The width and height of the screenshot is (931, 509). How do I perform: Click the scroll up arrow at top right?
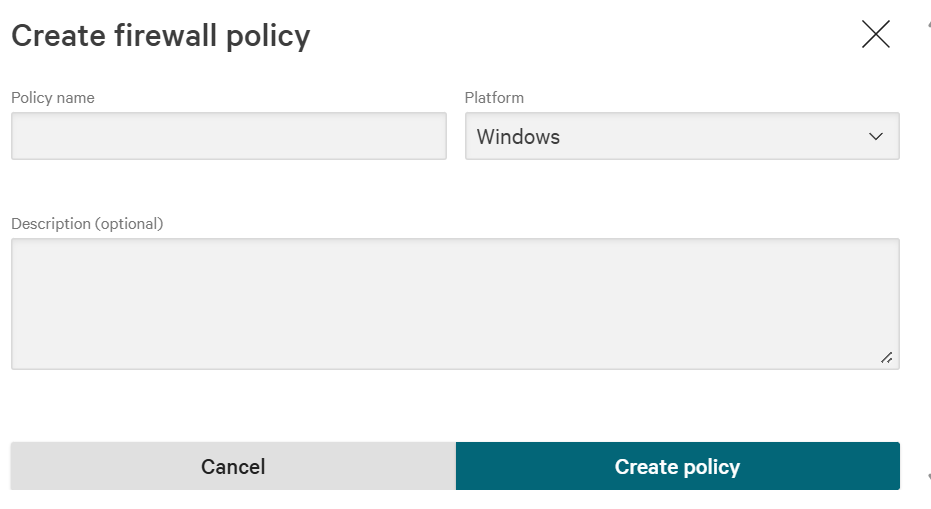tap(927, 22)
